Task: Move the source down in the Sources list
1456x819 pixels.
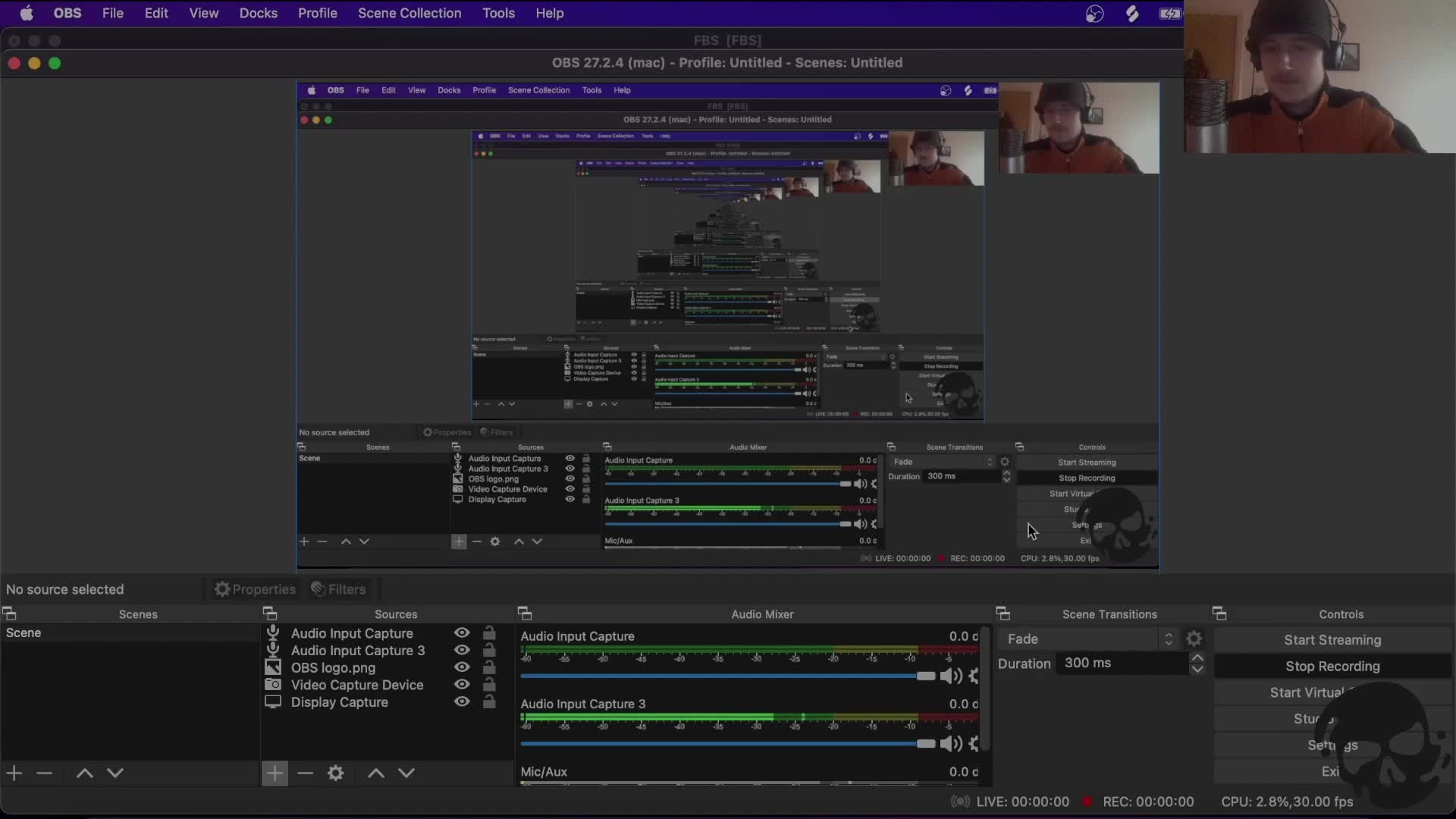Action: [x=406, y=773]
